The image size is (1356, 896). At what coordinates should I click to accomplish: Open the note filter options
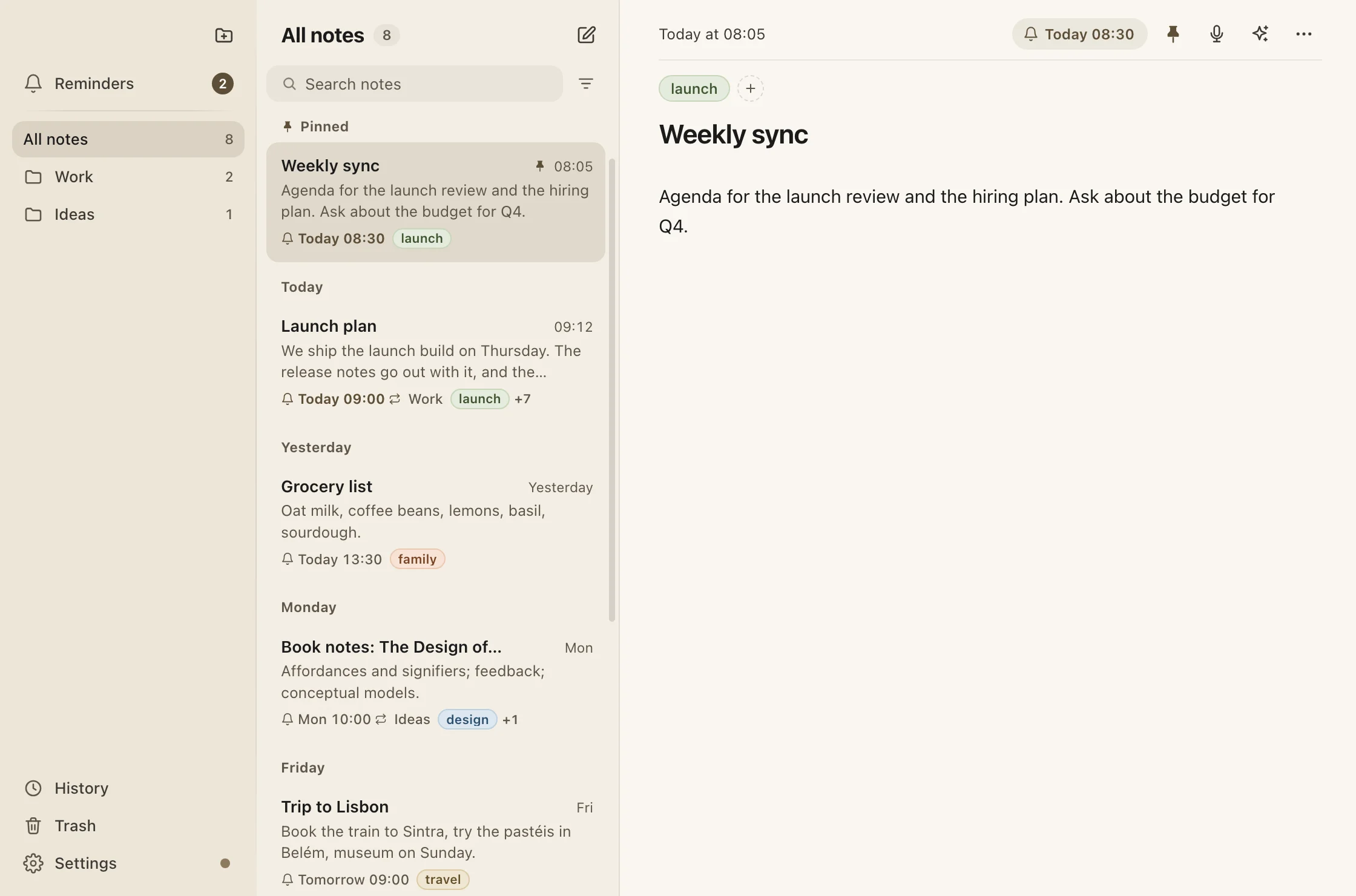(x=585, y=84)
